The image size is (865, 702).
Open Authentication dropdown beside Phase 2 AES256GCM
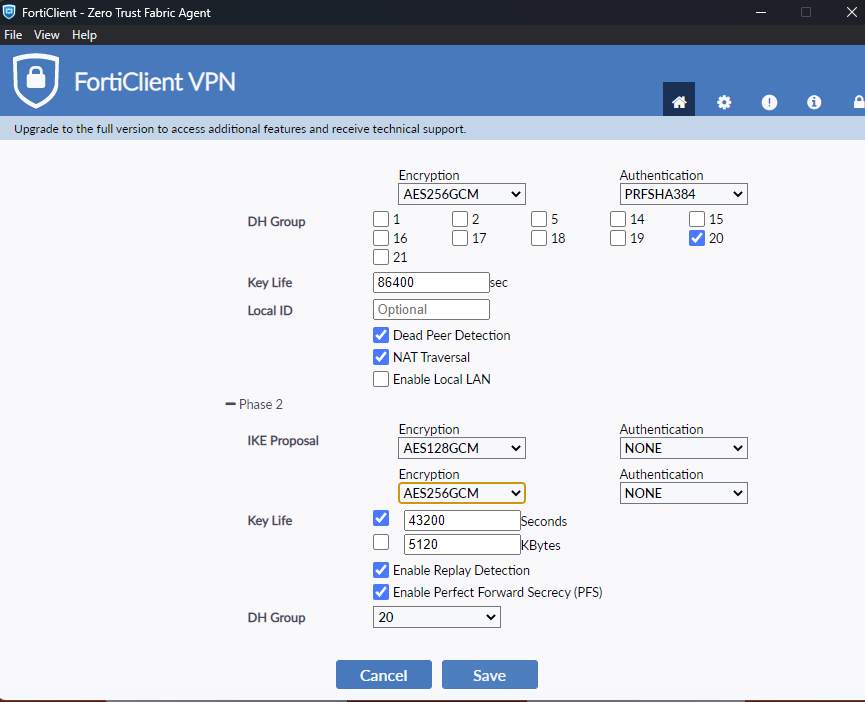(x=684, y=493)
